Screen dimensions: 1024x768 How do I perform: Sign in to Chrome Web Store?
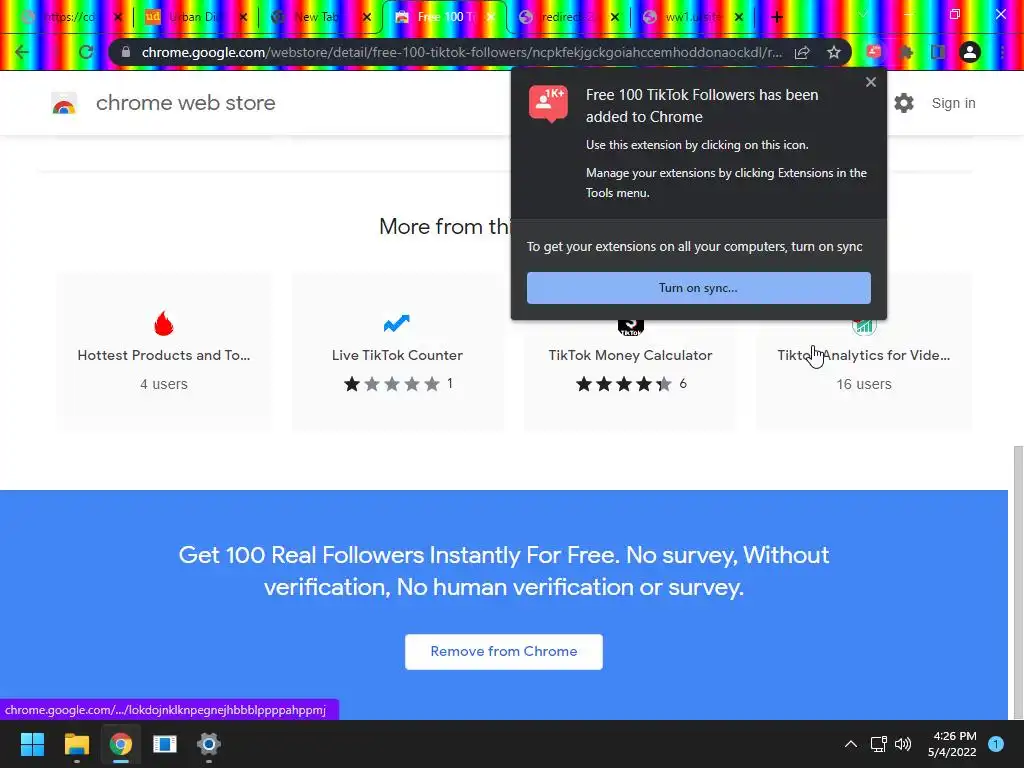[953, 103]
